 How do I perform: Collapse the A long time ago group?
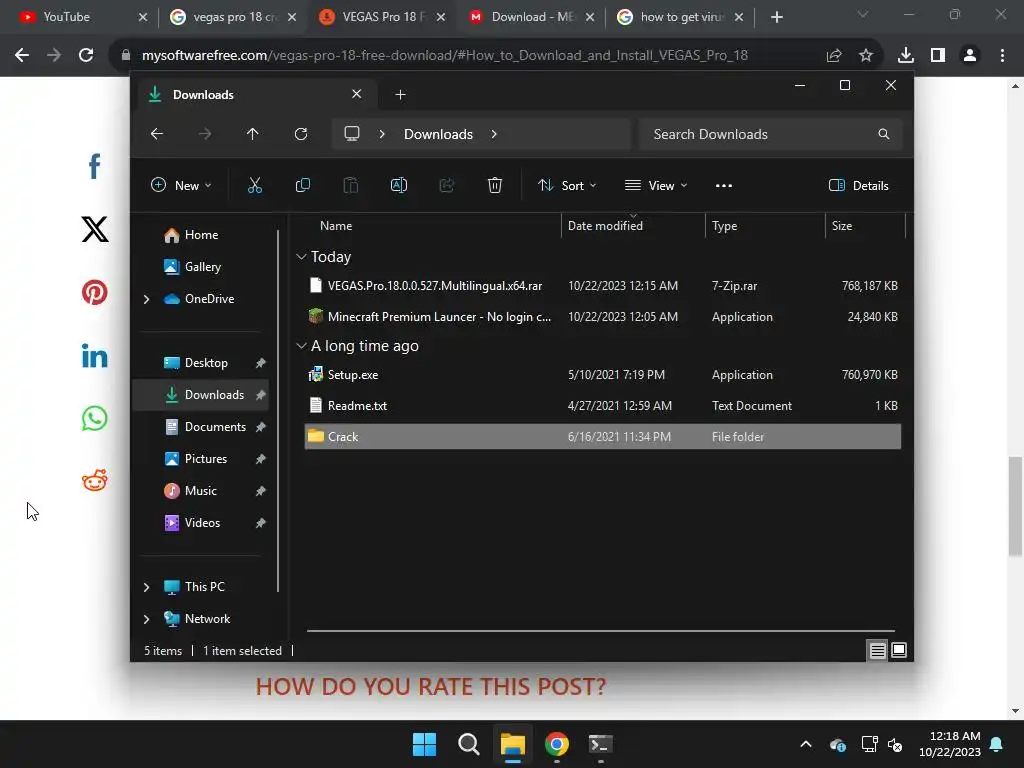[301, 345]
